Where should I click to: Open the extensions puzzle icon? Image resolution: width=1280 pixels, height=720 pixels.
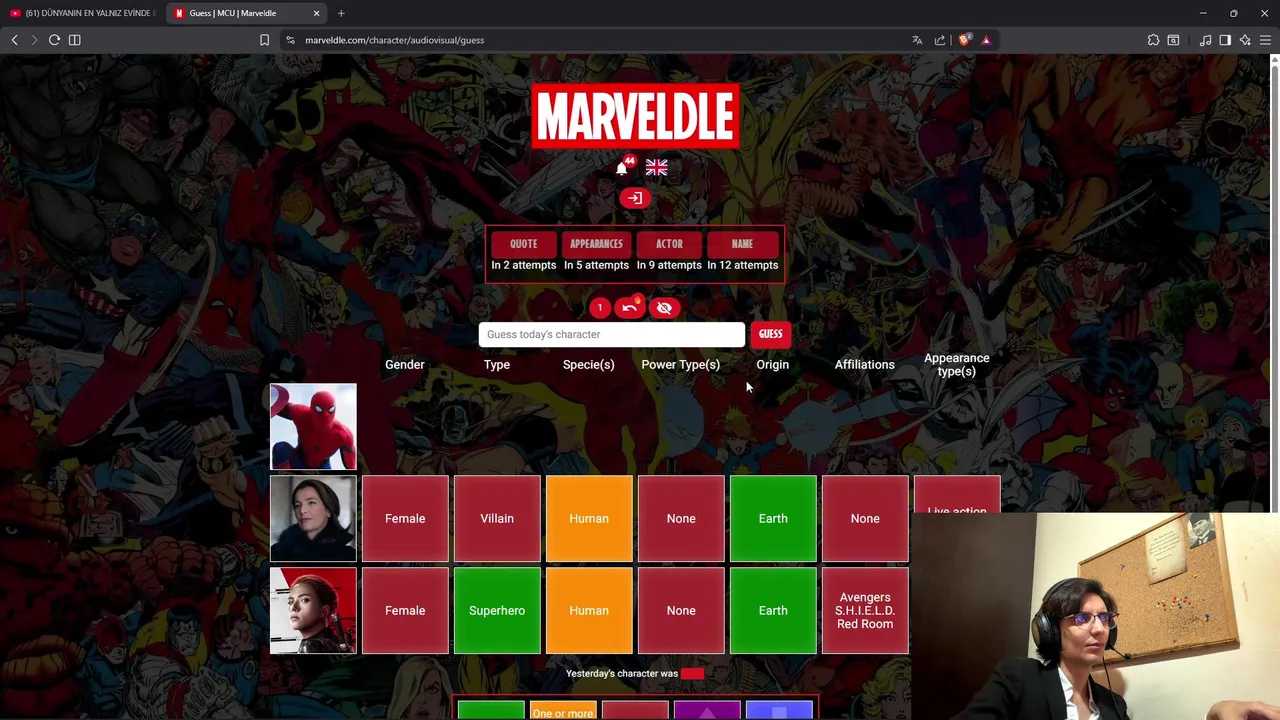[x=1153, y=40]
